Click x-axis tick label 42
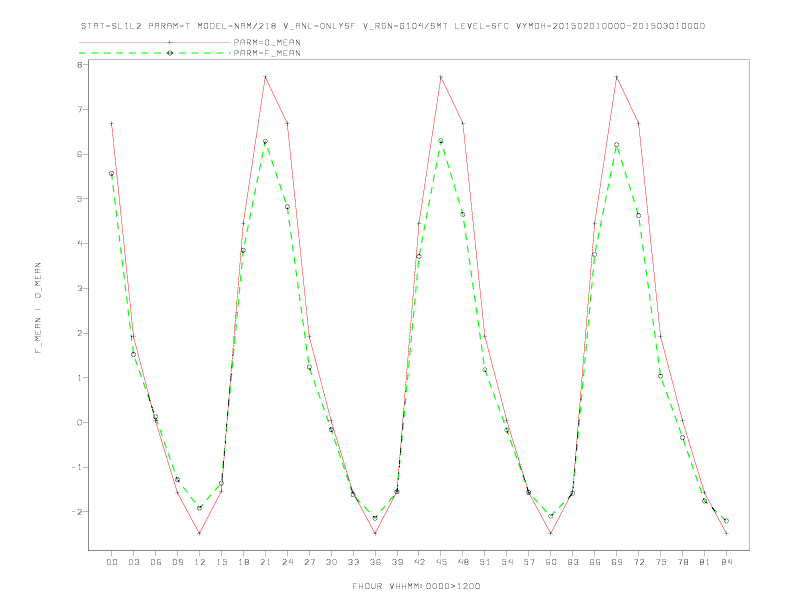The image size is (792, 612). (x=419, y=562)
